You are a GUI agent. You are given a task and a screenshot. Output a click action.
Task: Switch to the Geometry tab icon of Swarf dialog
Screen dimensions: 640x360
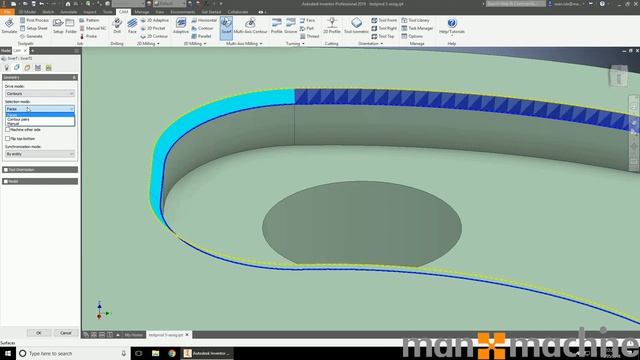pyautogui.click(x=17, y=68)
